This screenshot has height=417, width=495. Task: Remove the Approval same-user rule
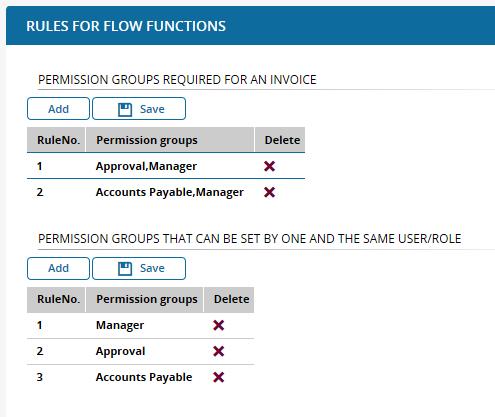[x=218, y=351]
